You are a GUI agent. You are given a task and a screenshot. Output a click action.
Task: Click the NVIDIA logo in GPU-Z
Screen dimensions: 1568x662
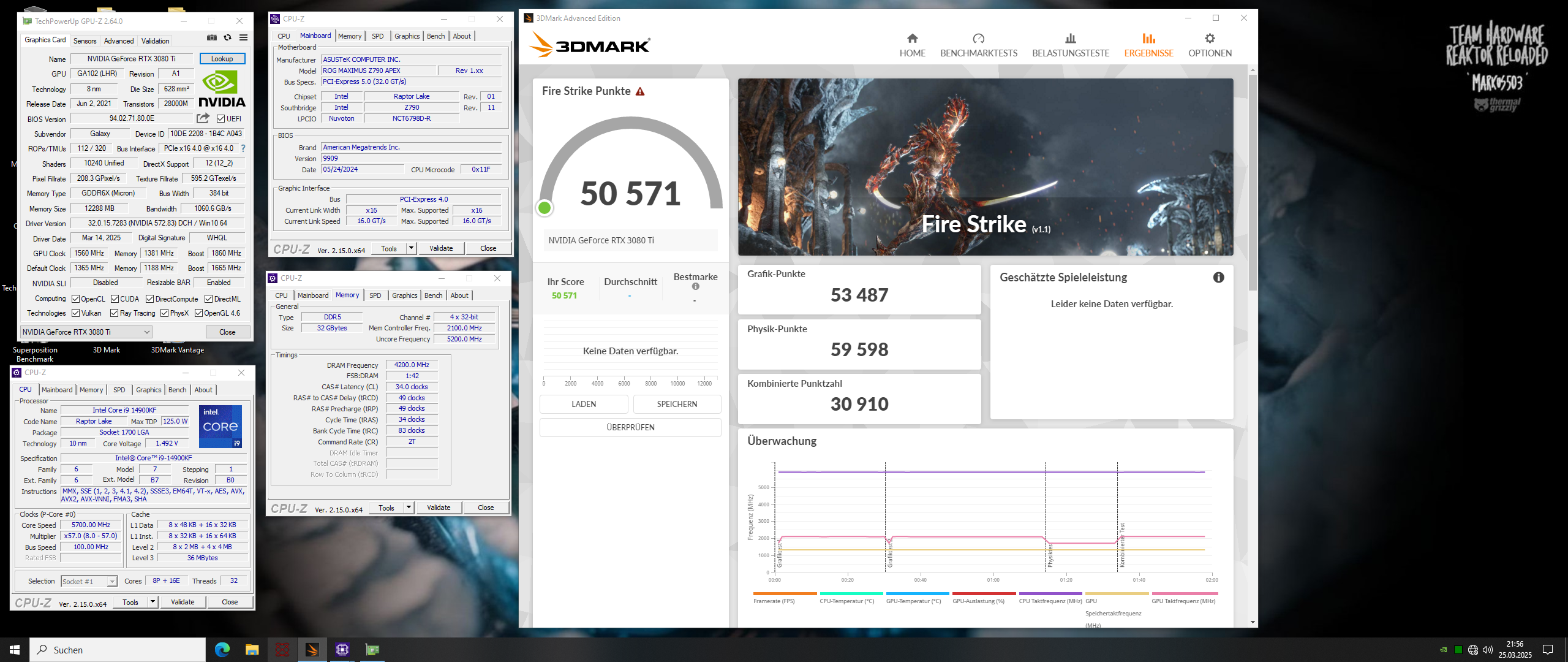click(x=221, y=89)
